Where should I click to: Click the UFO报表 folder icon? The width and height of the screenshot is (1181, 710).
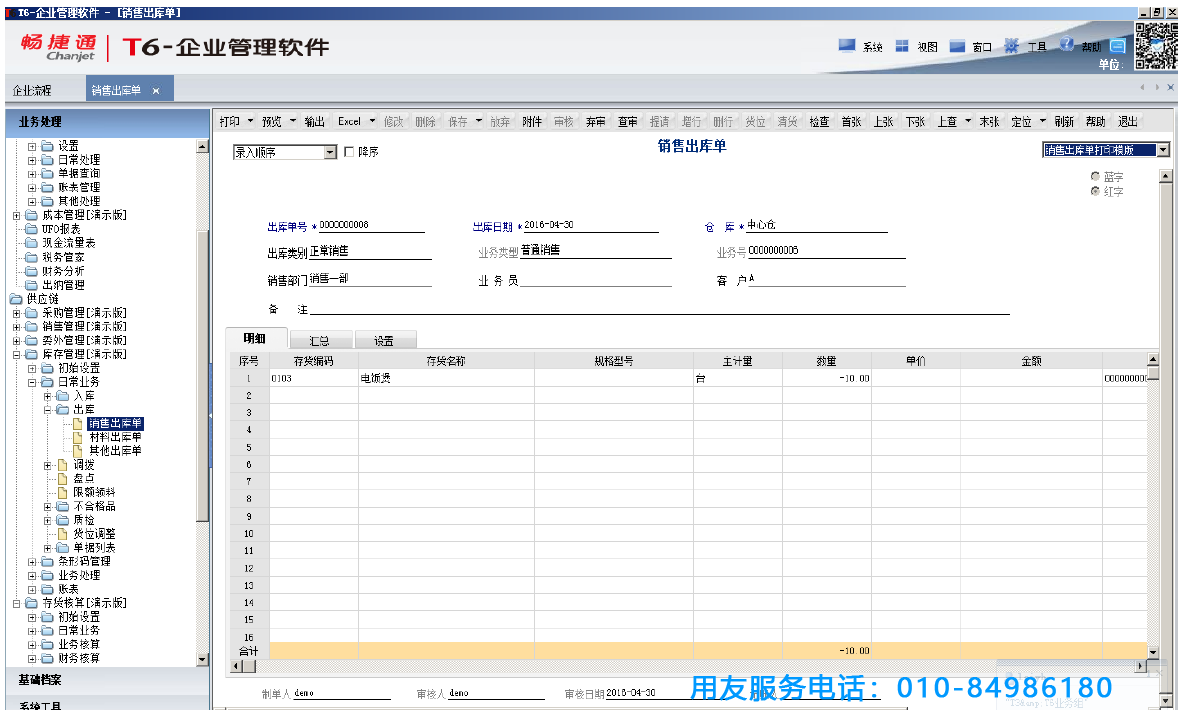tap(31, 229)
